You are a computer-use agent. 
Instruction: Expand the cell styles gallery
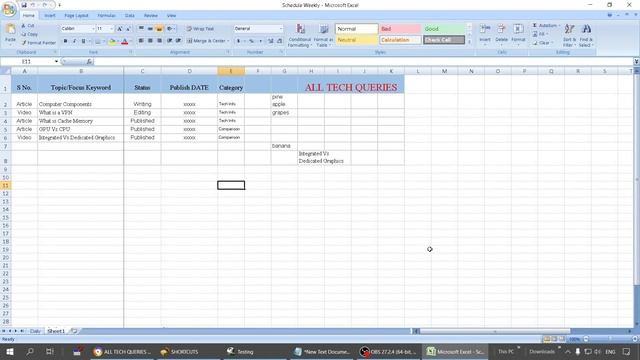(469, 42)
